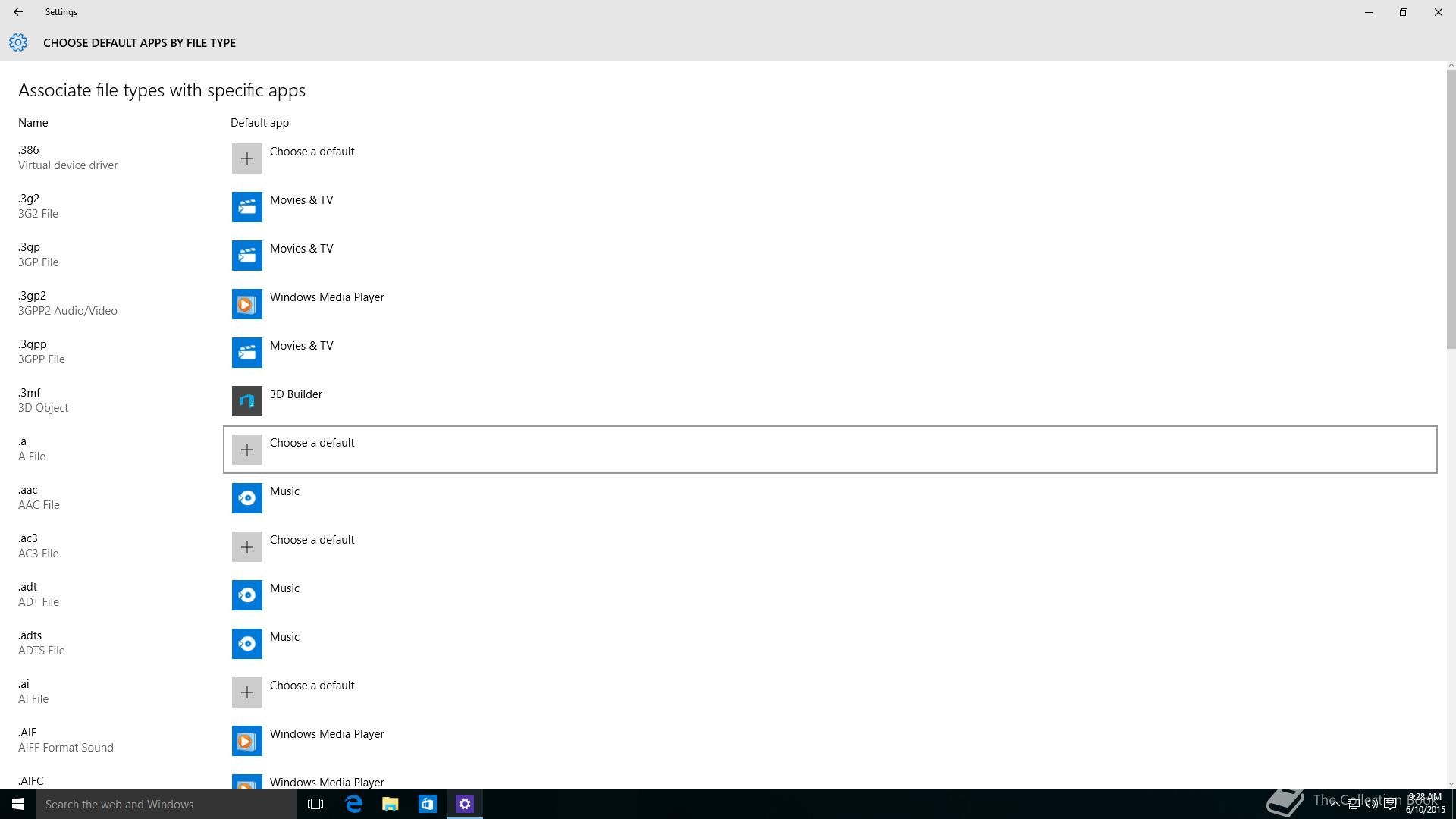Show hidden system tray icons
Image resolution: width=1456 pixels, height=819 pixels.
pos(1335,805)
